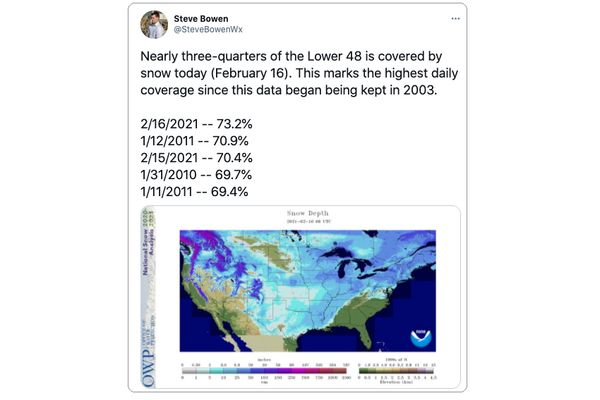Click the '2/15/2021 -- 70.4%' line

pos(195,159)
